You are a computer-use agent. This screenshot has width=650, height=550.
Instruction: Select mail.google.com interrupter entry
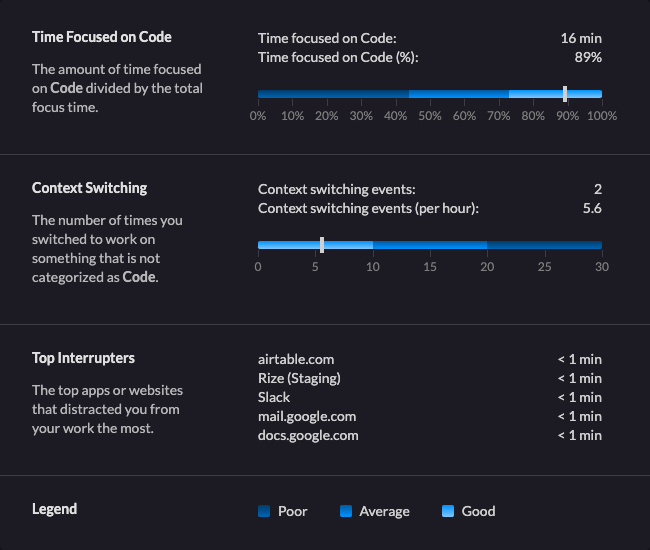307,416
